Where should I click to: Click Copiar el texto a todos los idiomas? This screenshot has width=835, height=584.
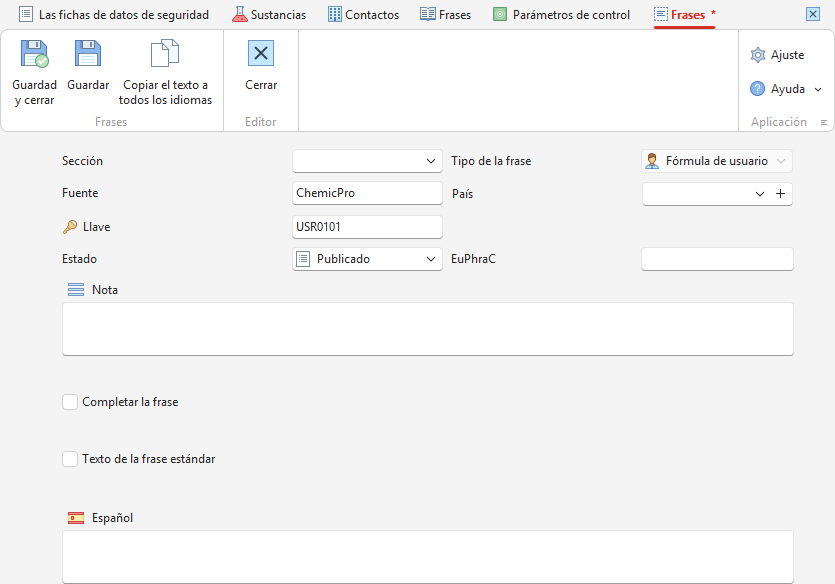(165, 73)
